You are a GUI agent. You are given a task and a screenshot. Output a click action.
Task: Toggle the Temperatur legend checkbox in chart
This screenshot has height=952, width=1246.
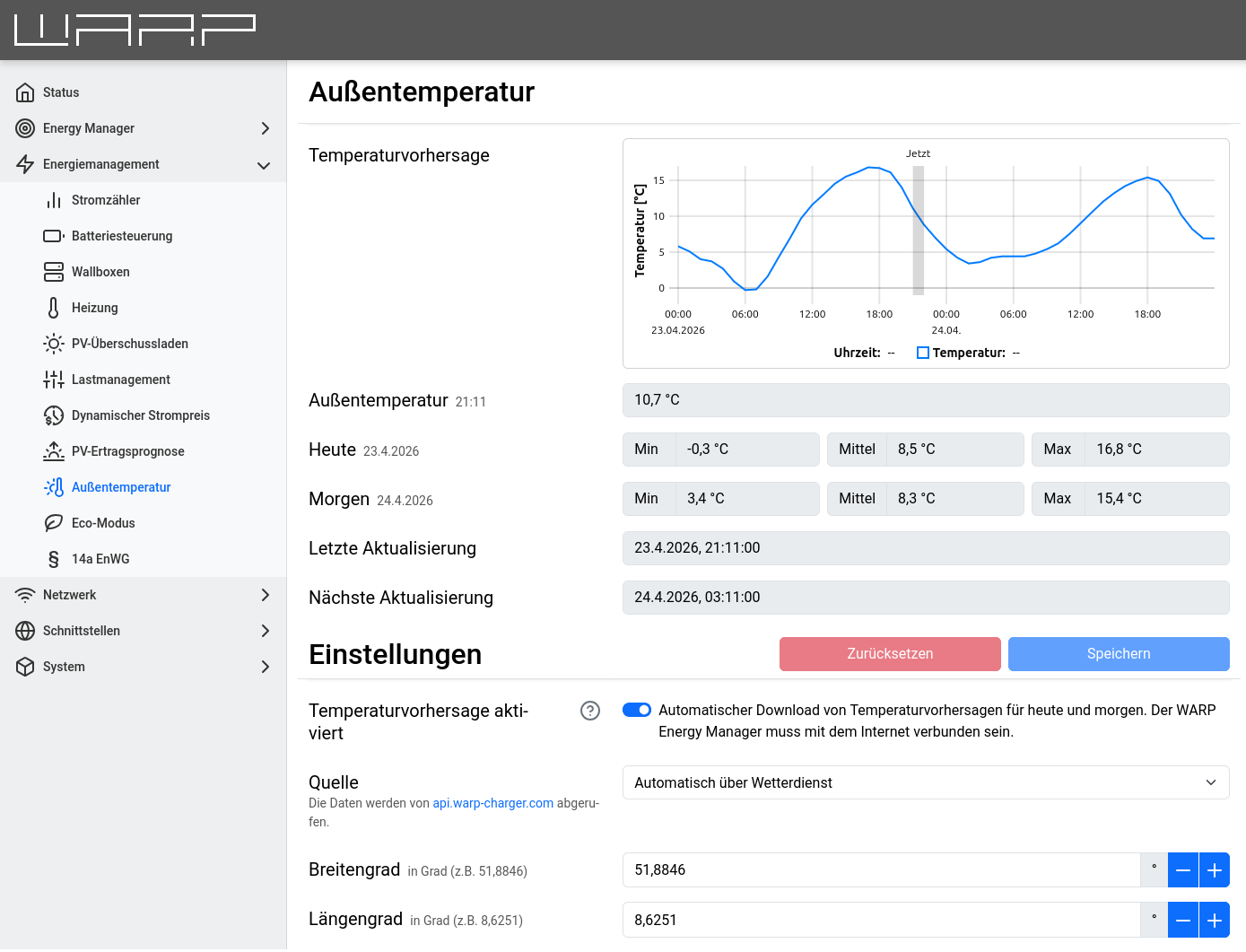tap(922, 353)
